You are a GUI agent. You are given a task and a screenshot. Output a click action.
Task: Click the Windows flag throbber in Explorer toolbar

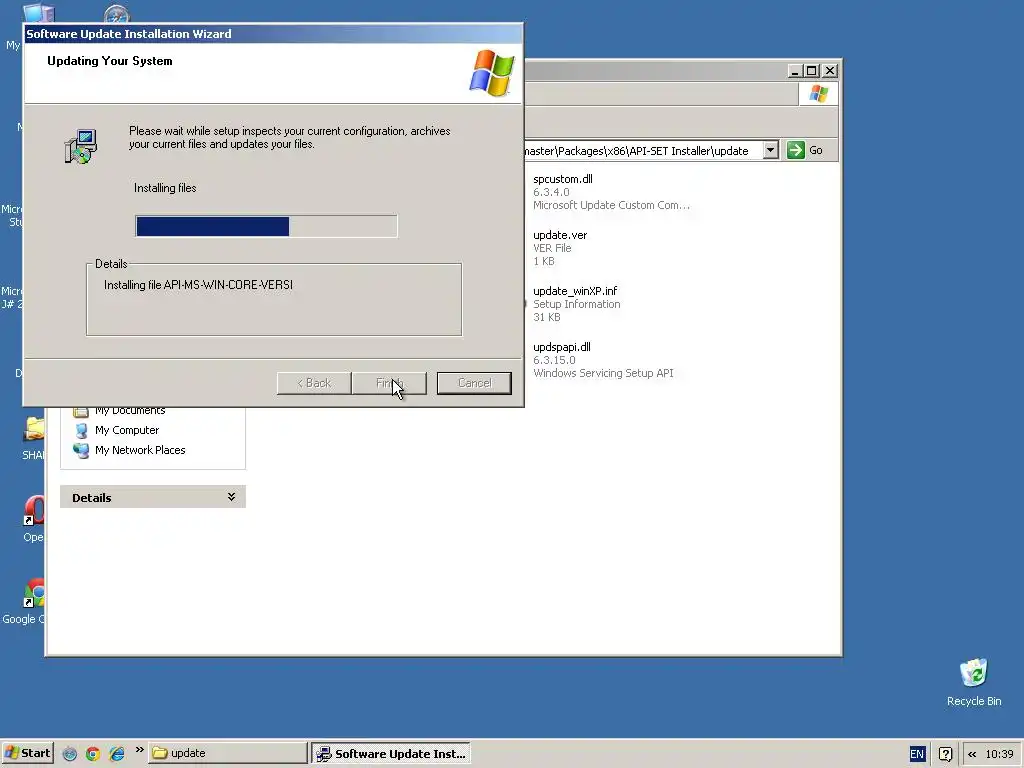point(818,94)
